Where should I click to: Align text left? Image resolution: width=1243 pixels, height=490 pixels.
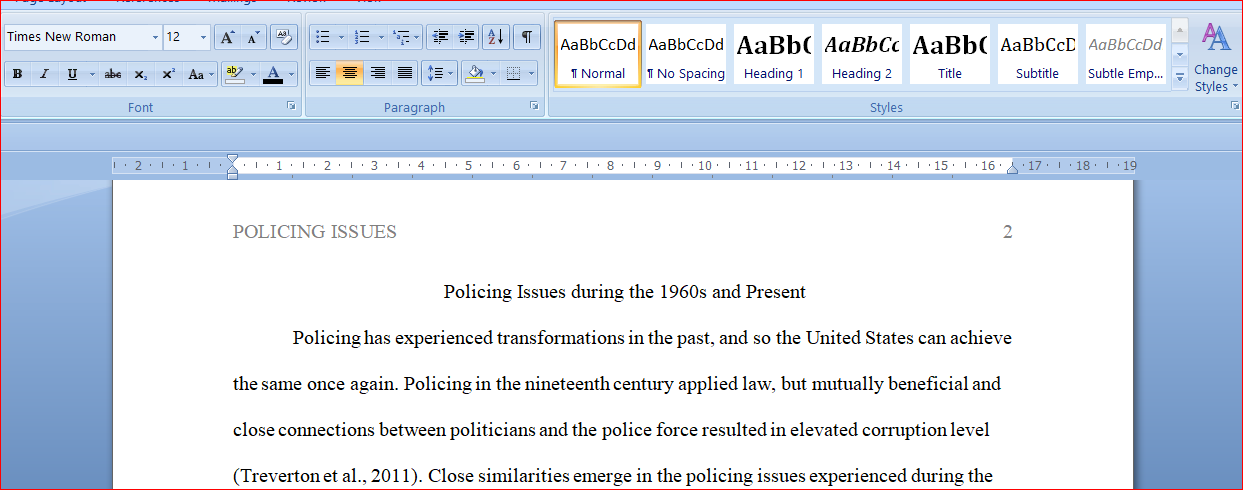[323, 73]
